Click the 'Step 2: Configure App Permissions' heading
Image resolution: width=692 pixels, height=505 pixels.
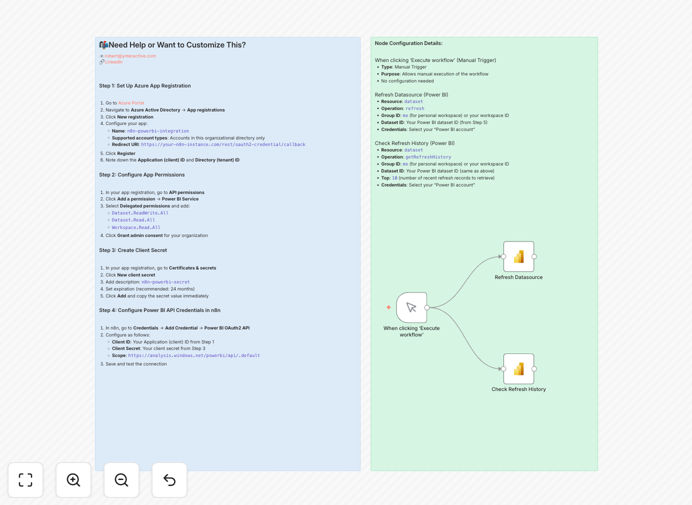click(x=142, y=175)
